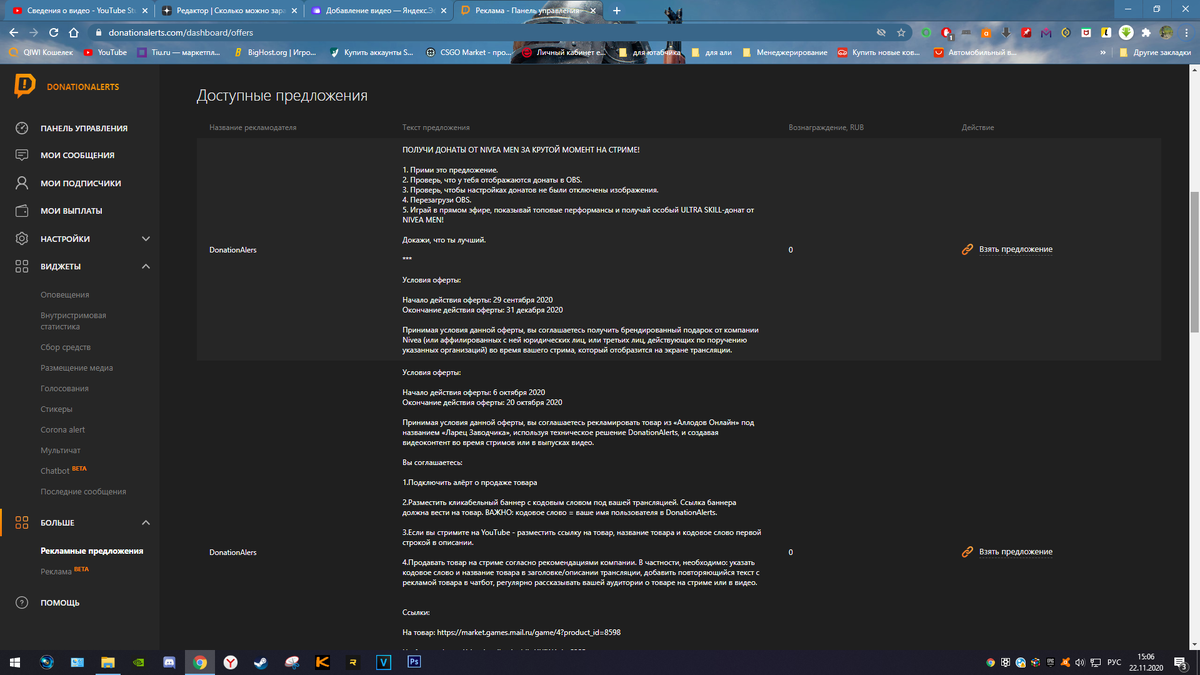Open Менеджерирование bookmark folder
1200x675 pixels.
(x=785, y=52)
